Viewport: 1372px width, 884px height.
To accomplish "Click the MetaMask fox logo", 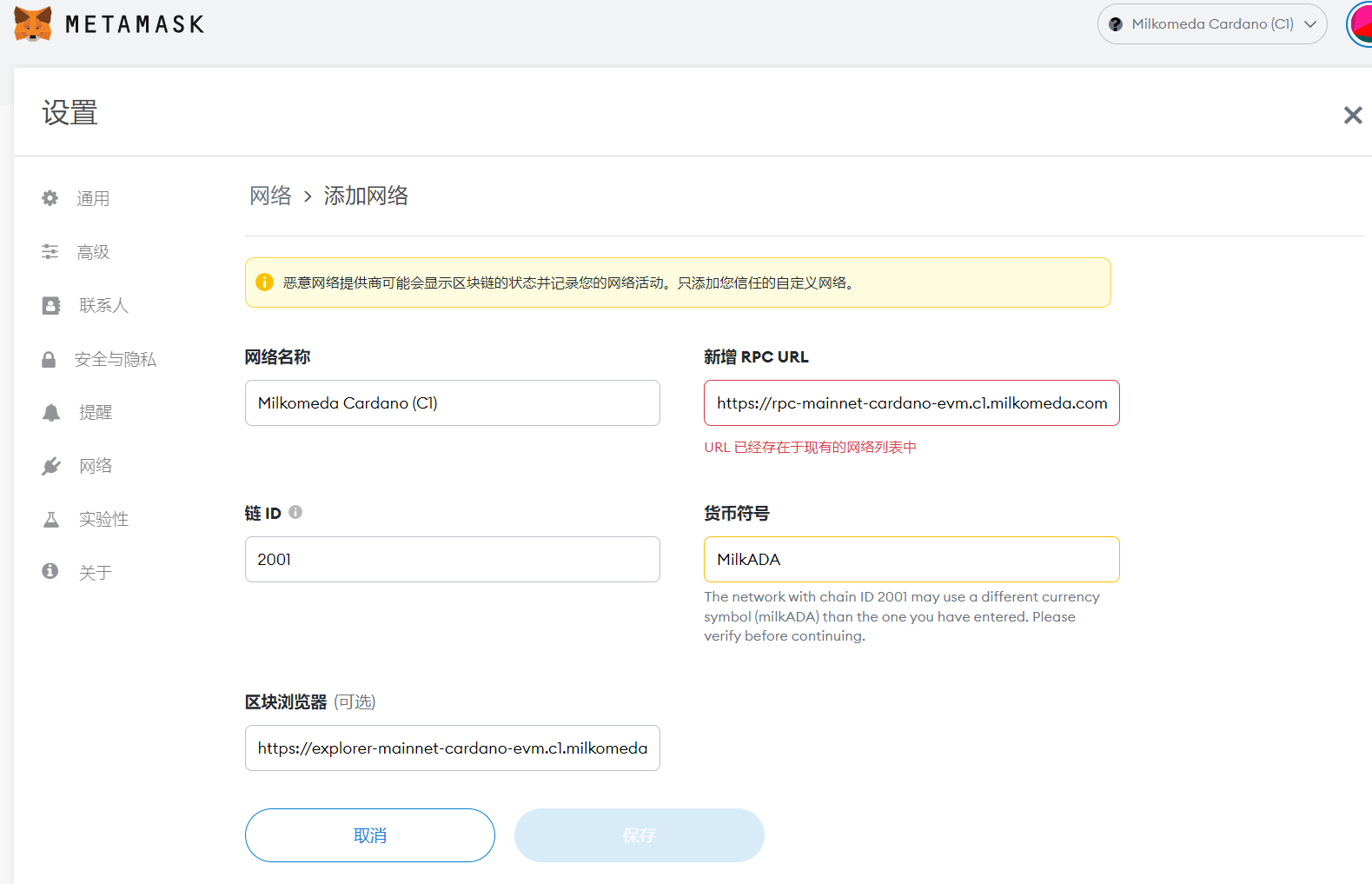I will point(33,23).
